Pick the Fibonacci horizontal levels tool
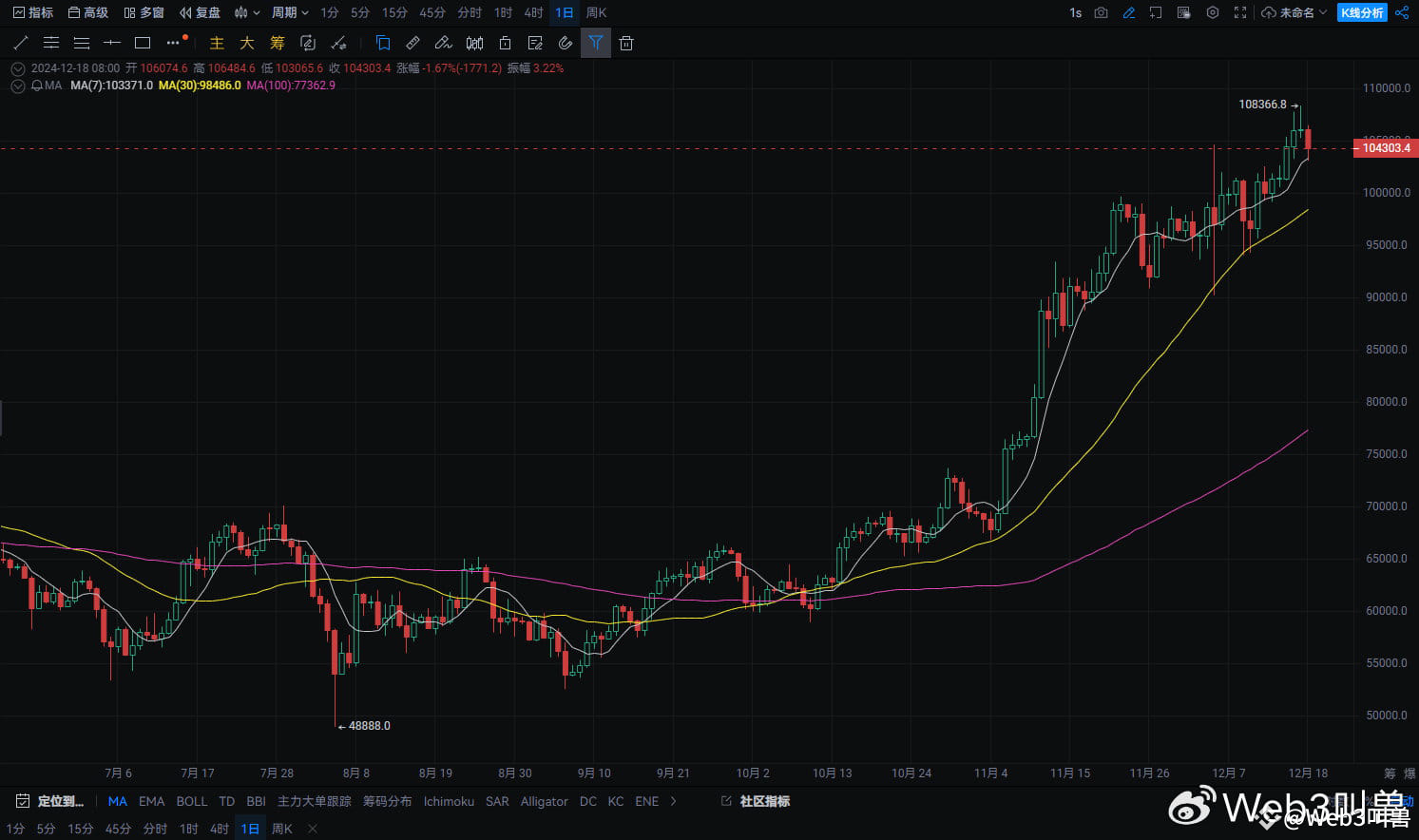 tap(82, 43)
